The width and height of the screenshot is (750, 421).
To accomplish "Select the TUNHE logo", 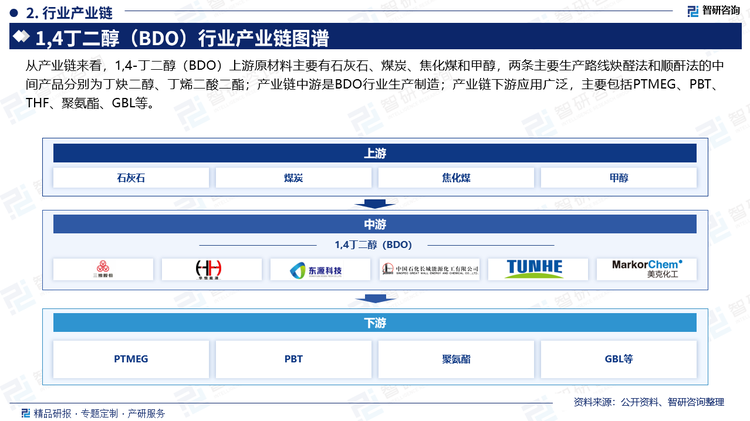I will (x=534, y=269).
